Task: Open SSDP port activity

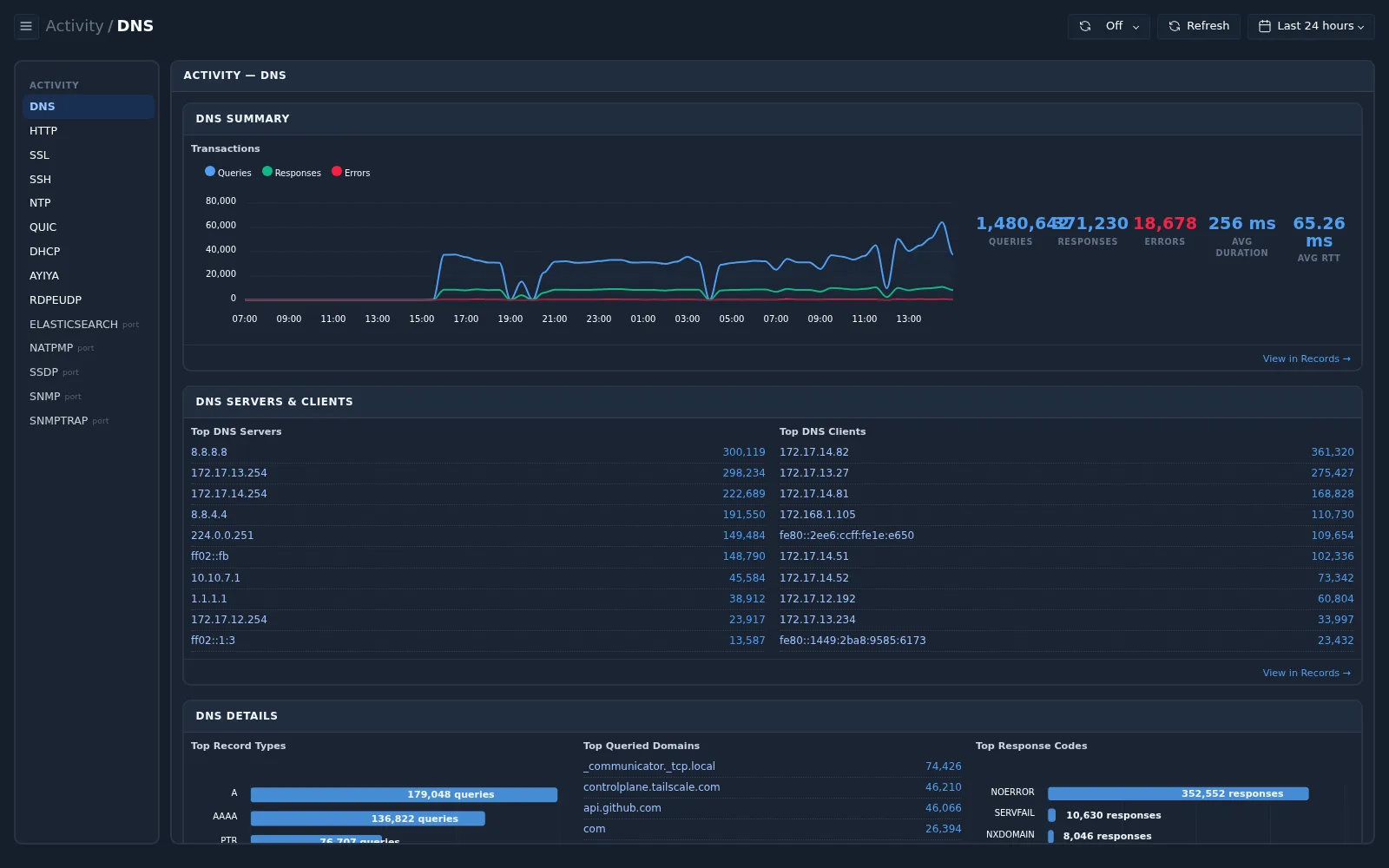Action: (89, 372)
